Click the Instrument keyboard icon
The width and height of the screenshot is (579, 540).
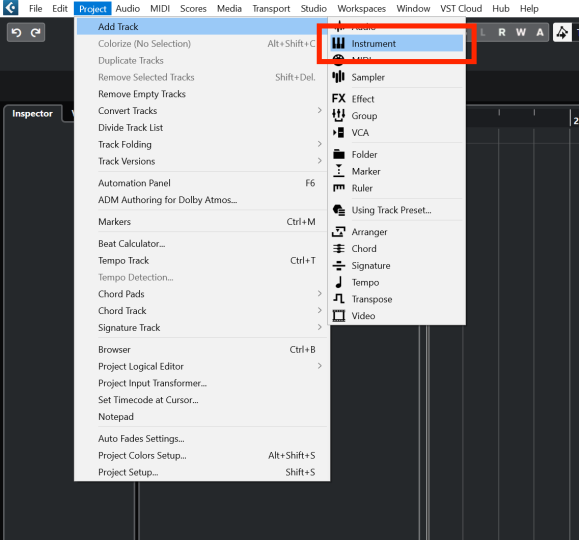[338, 44]
